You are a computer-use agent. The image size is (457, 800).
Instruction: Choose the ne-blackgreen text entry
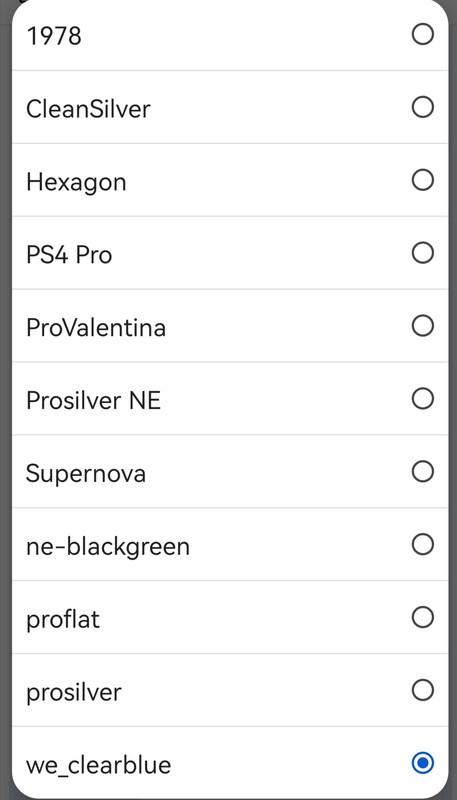(x=108, y=547)
